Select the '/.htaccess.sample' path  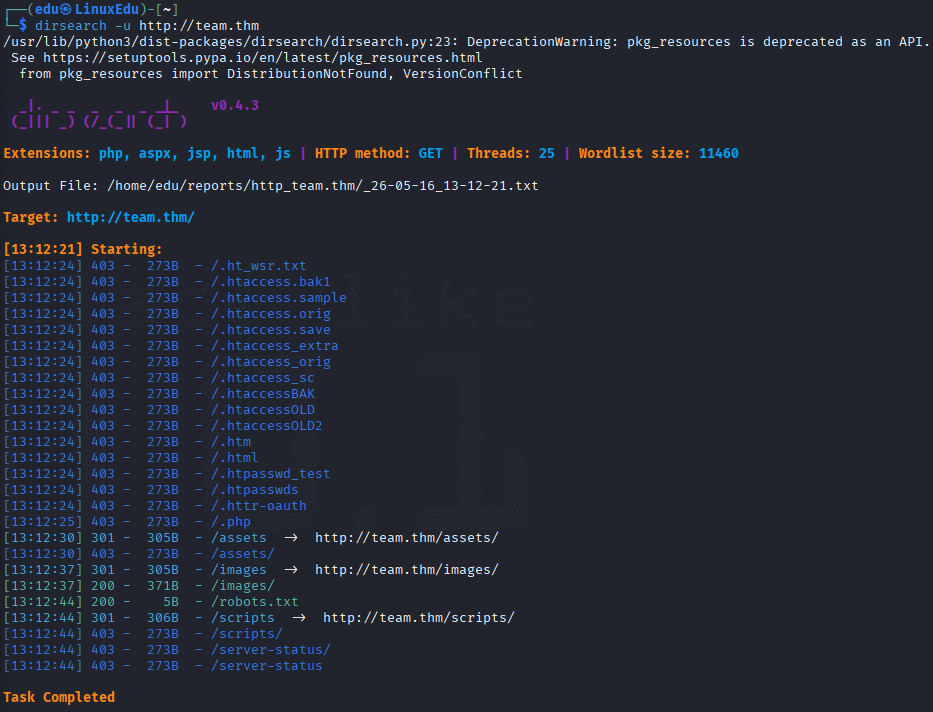[x=278, y=297]
